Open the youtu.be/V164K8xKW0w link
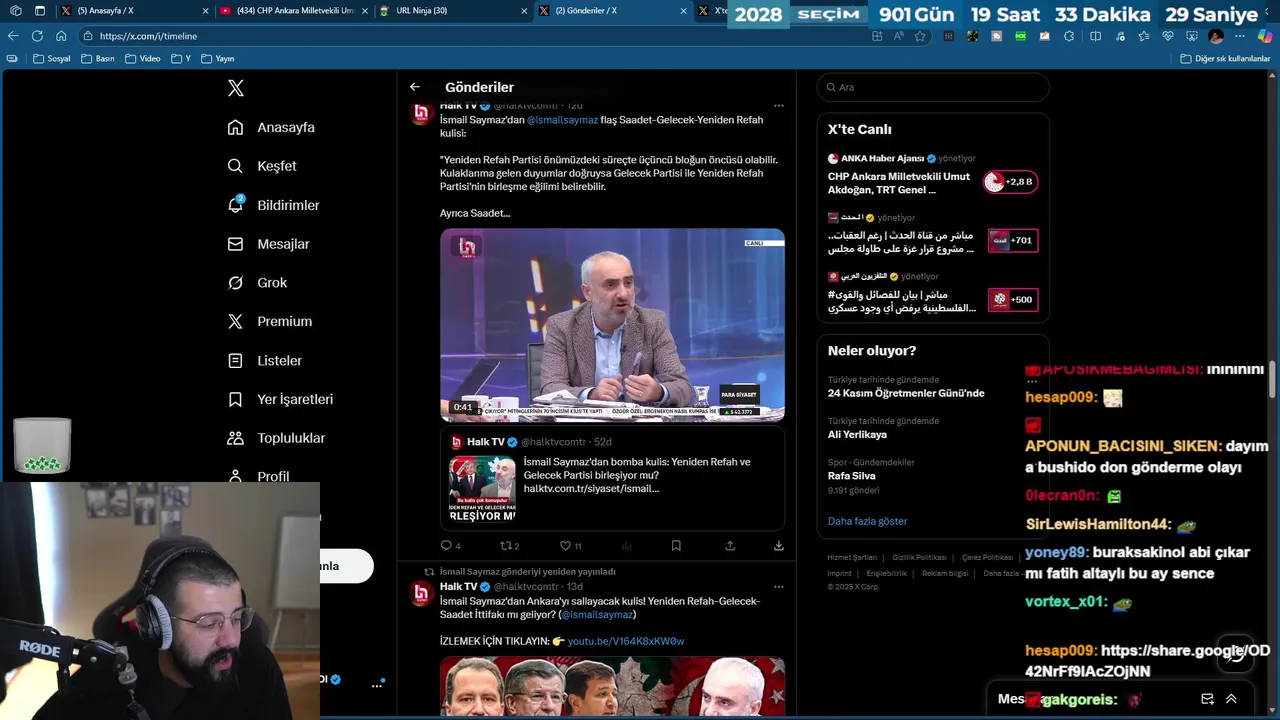This screenshot has width=1280, height=720. (626, 641)
